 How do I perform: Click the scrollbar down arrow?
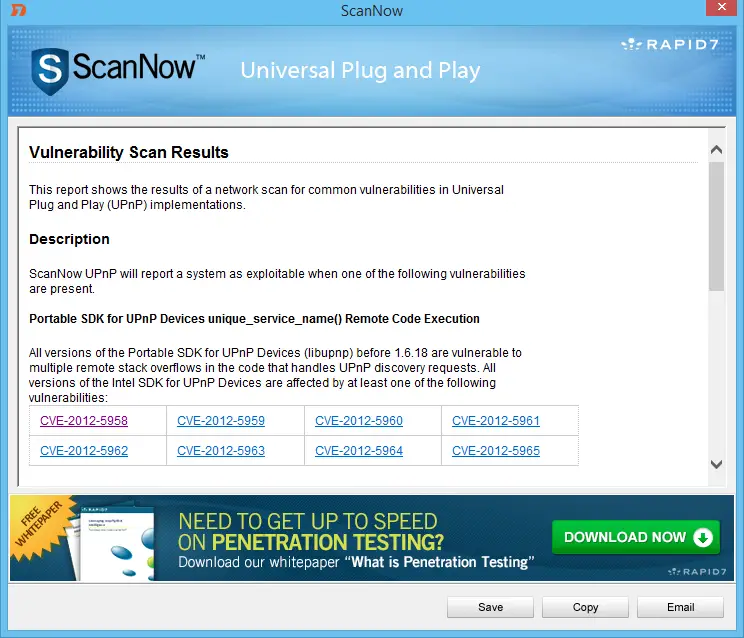pos(716,464)
